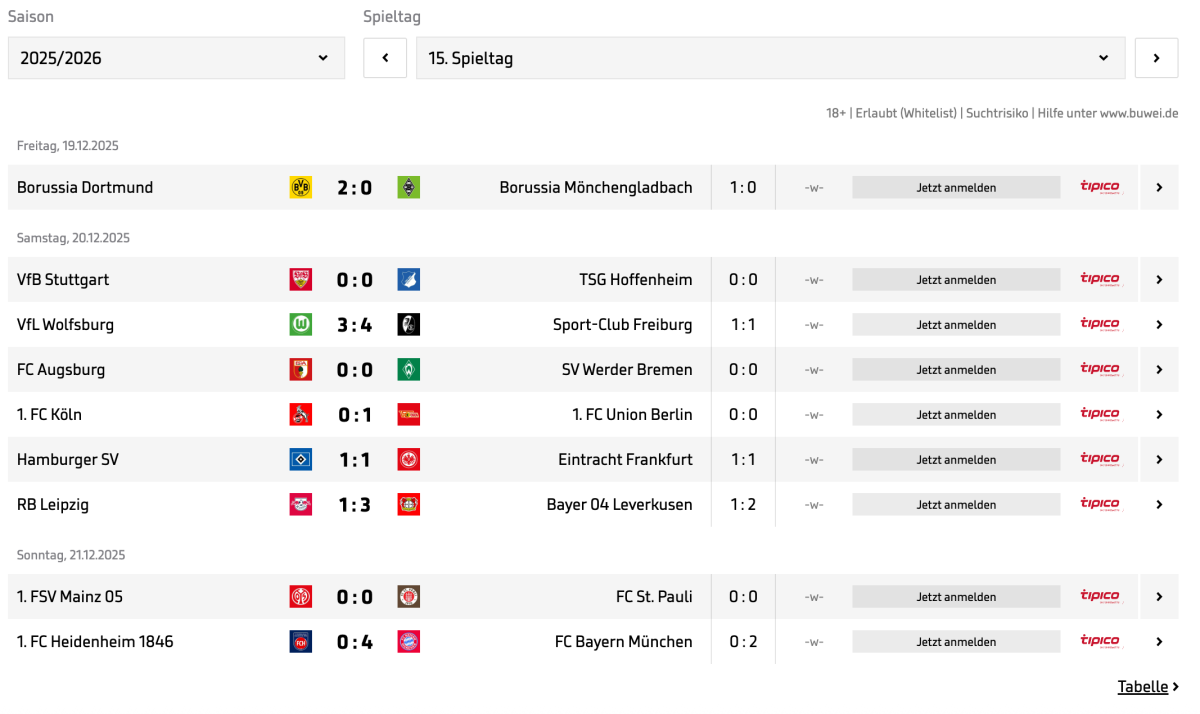The width and height of the screenshot is (1200, 714).
Task: Open the 15. Spieltag dropdown
Action: tap(770, 58)
